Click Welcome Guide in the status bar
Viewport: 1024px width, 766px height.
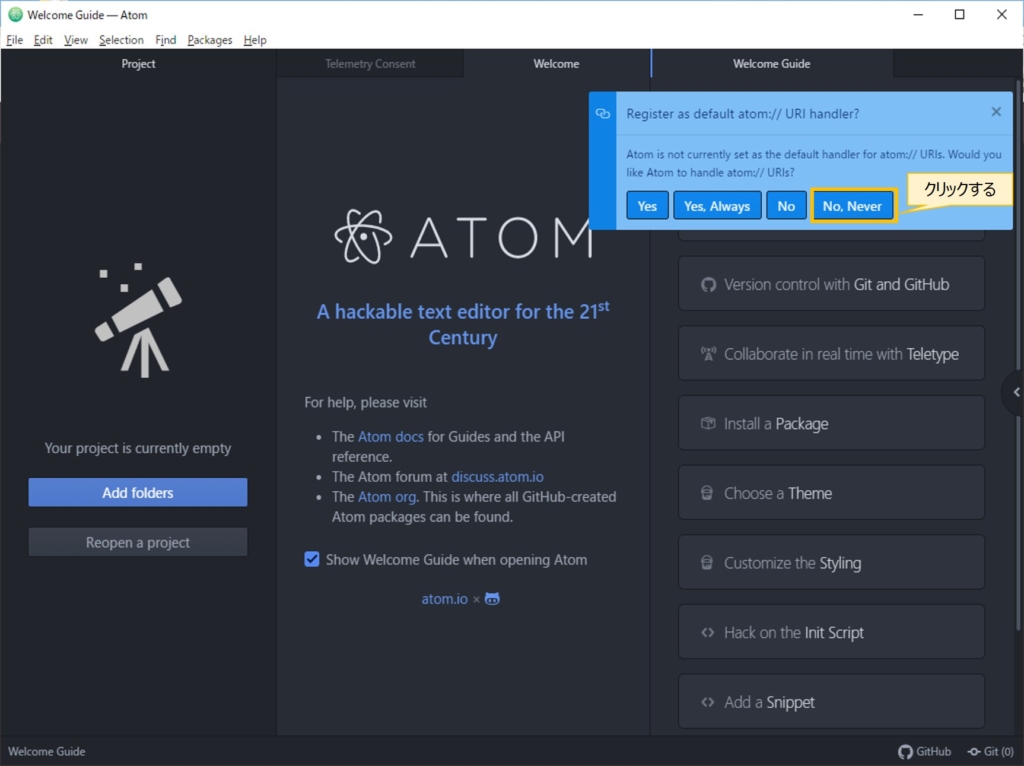point(46,751)
